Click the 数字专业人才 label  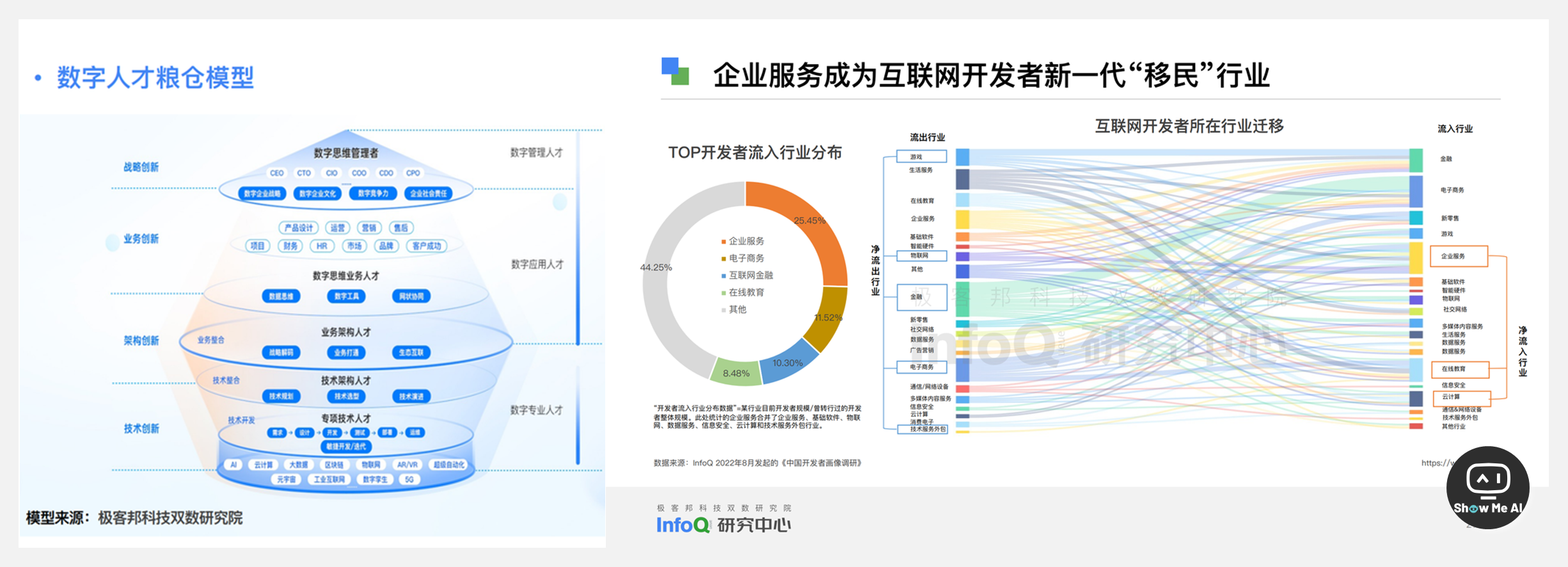[x=536, y=410]
